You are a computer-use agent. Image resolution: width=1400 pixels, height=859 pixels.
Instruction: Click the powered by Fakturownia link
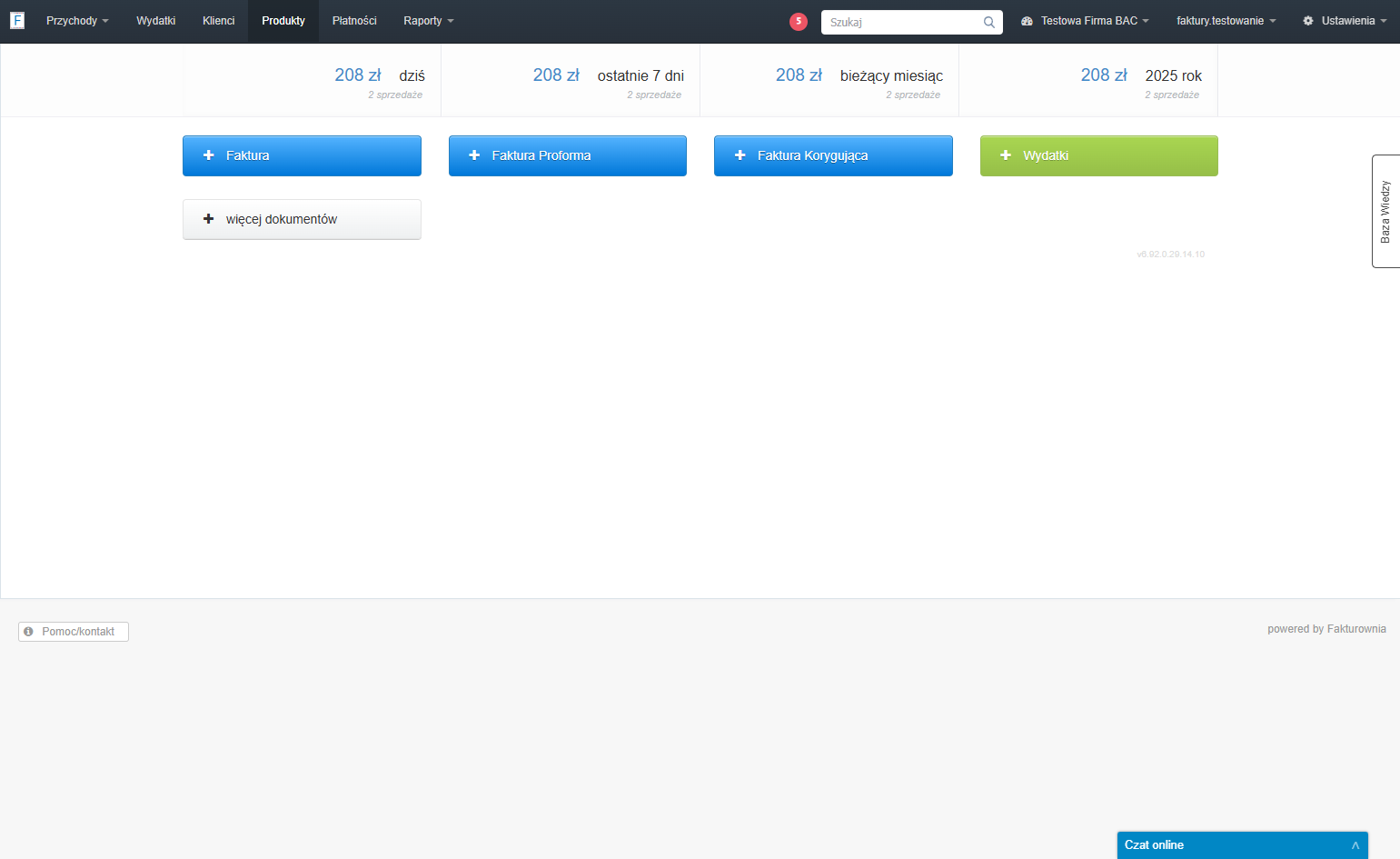coord(1326,629)
